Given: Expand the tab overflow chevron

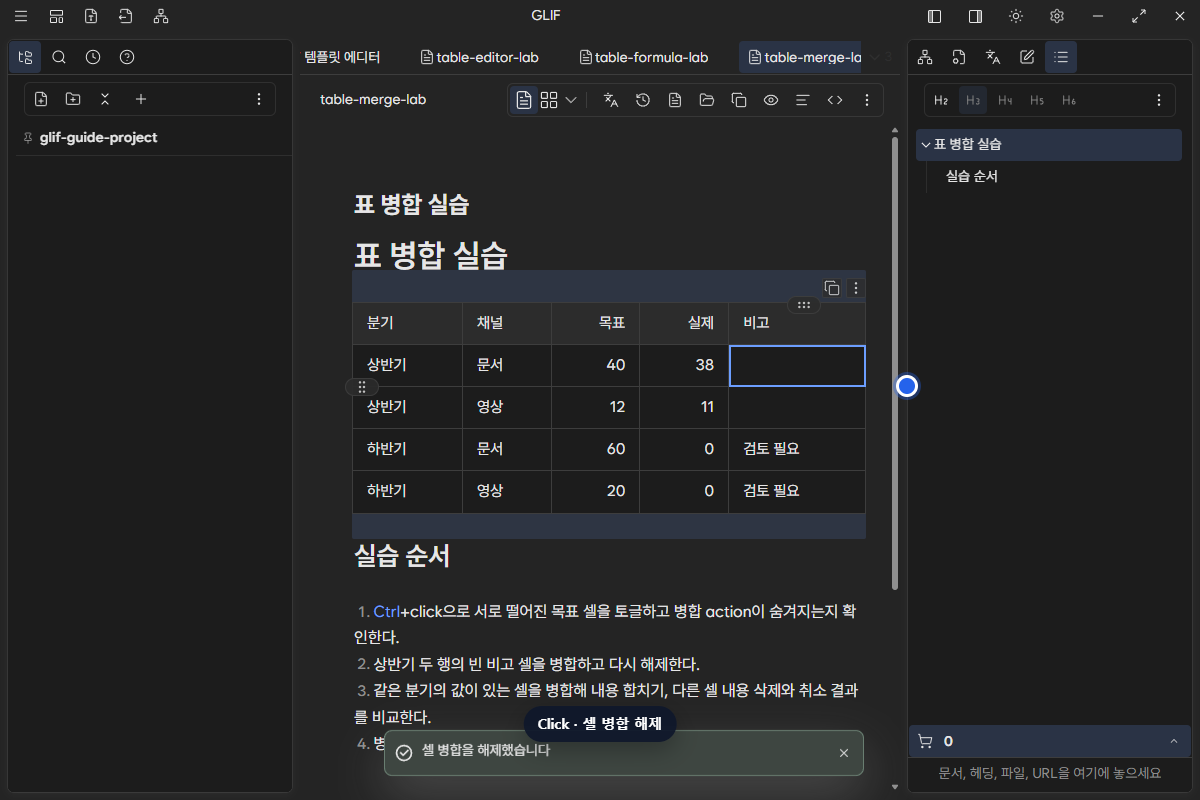Looking at the screenshot, I should tap(875, 57).
